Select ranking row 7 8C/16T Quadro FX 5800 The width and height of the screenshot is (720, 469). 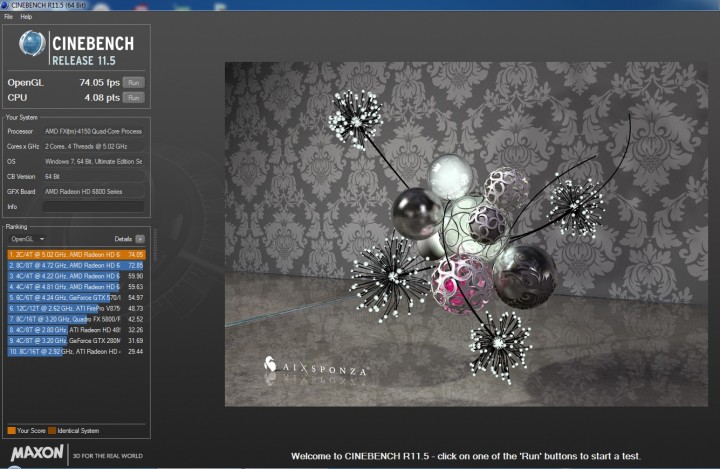(x=76, y=319)
